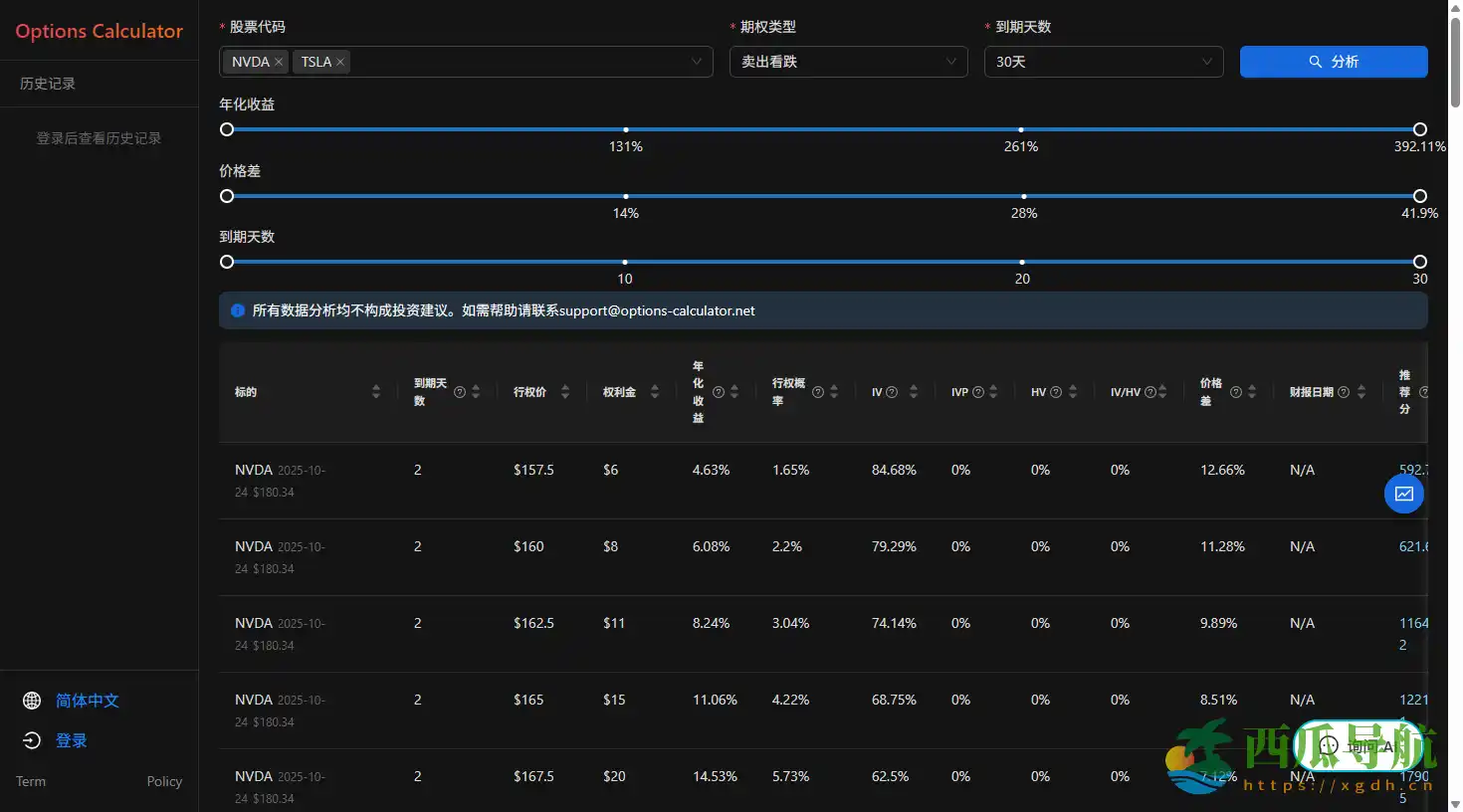Open the 股票代码 dropdown arrow
Viewport: 1463px width, 812px height.
(697, 62)
